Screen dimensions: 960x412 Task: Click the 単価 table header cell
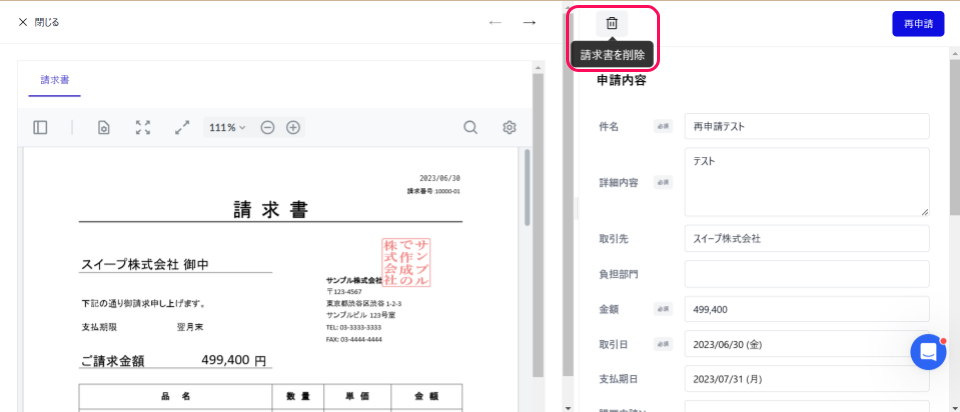[x=358, y=396]
